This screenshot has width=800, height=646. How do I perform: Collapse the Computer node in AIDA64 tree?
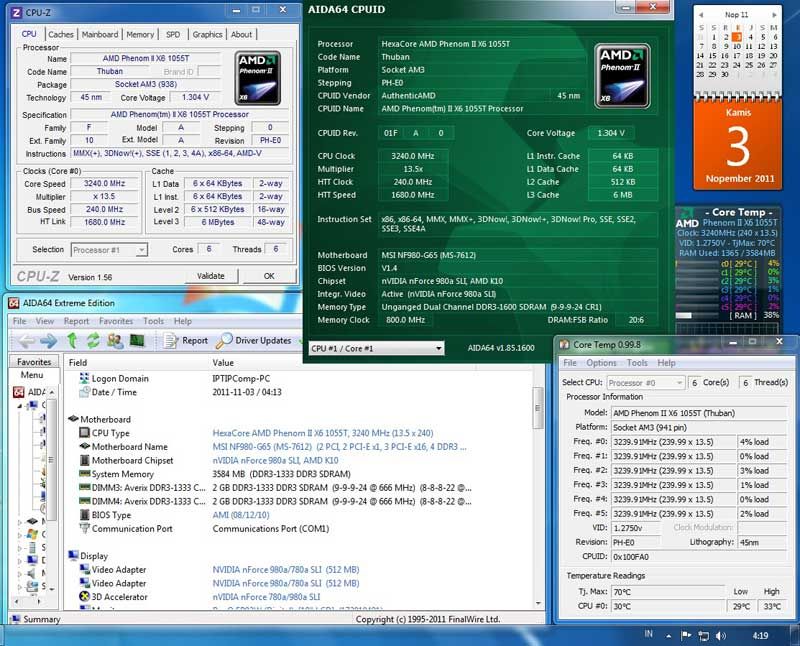tap(19, 406)
